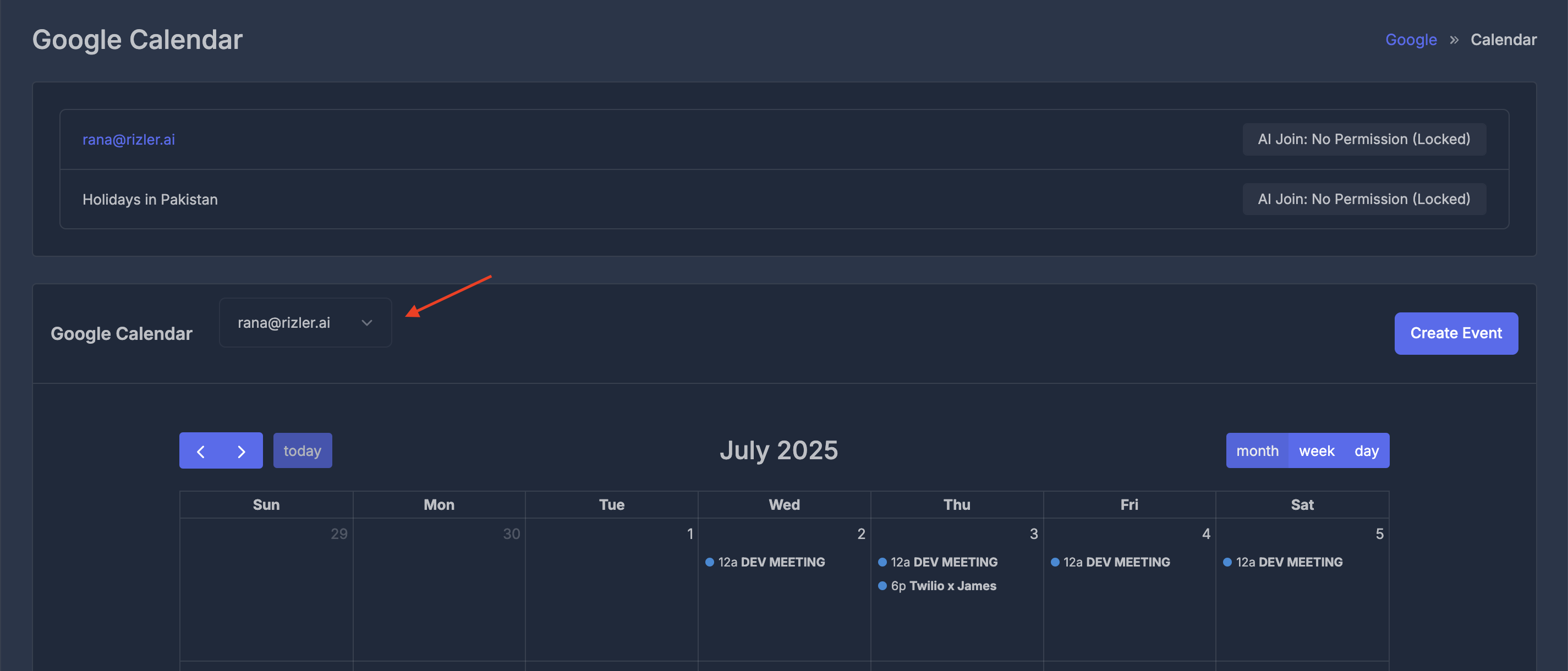Open Saturday's 12a DEV MEETING event
The width and height of the screenshot is (1568, 671).
pyautogui.click(x=1289, y=562)
